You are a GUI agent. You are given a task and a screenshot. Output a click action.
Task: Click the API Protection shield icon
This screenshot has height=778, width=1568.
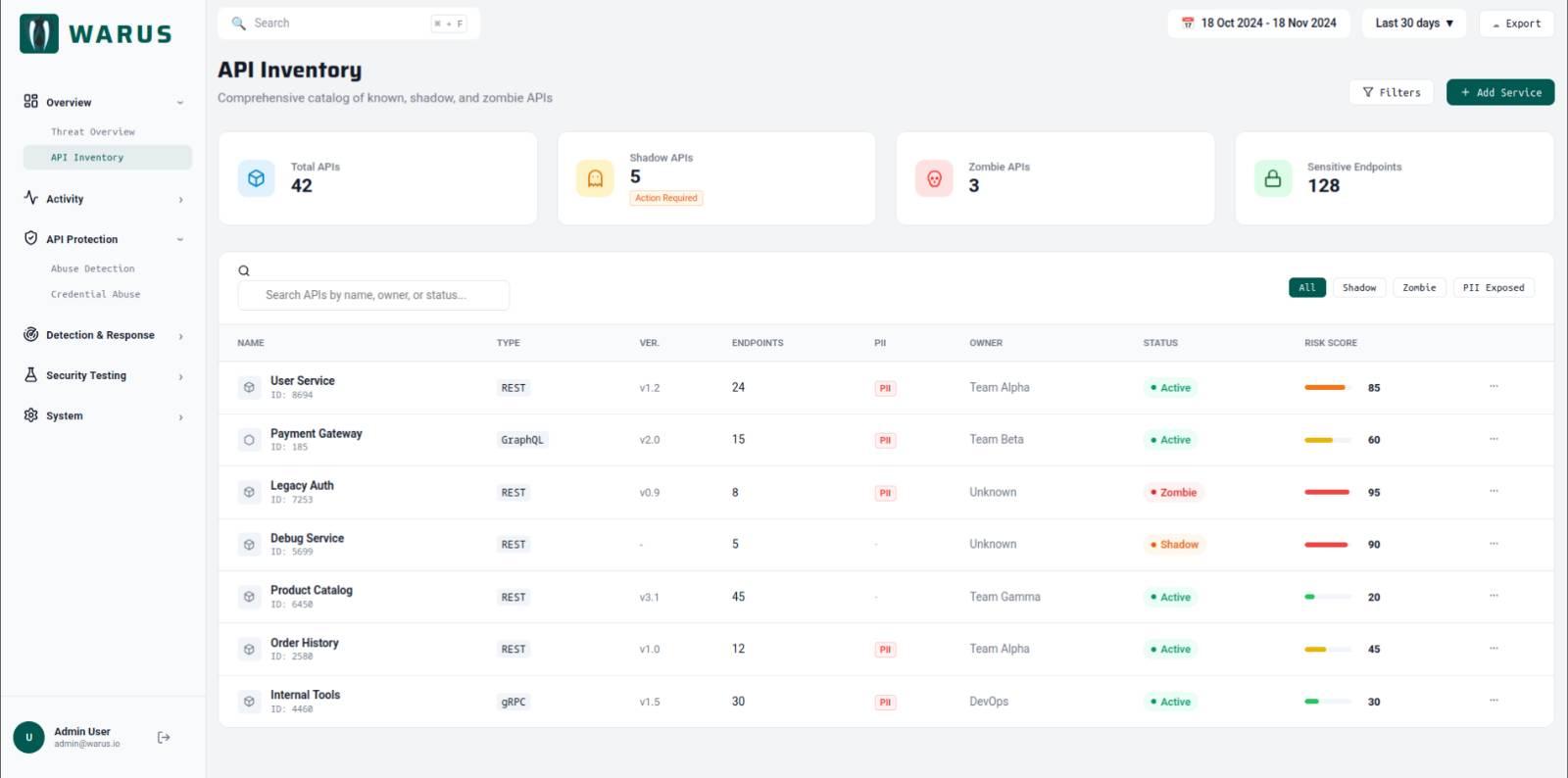[30, 238]
